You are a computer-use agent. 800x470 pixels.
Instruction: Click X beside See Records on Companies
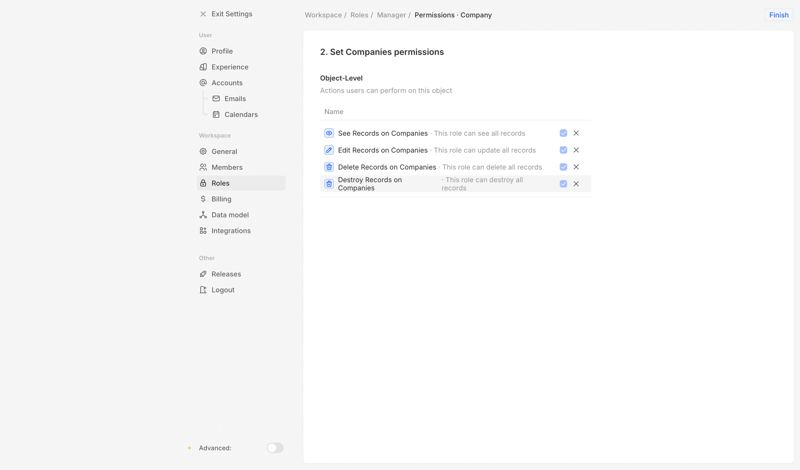576,133
